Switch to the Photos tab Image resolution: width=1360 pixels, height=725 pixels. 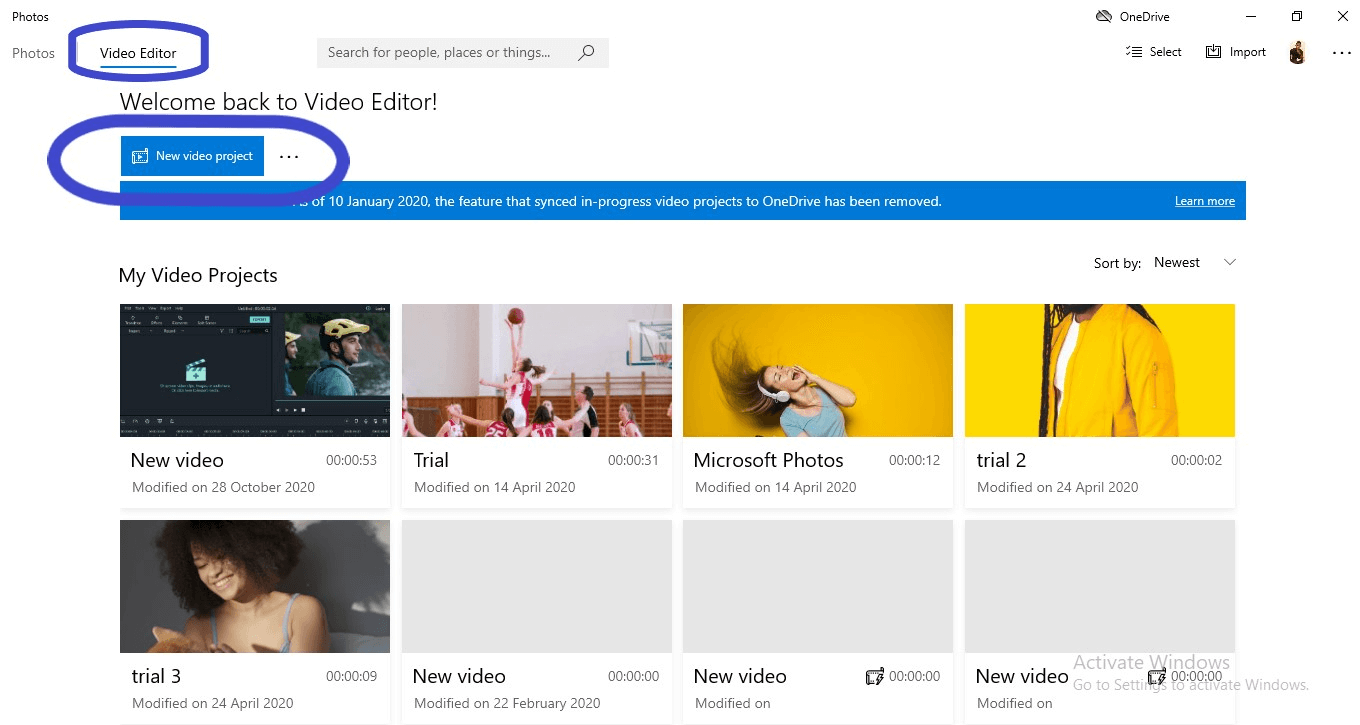tap(33, 53)
